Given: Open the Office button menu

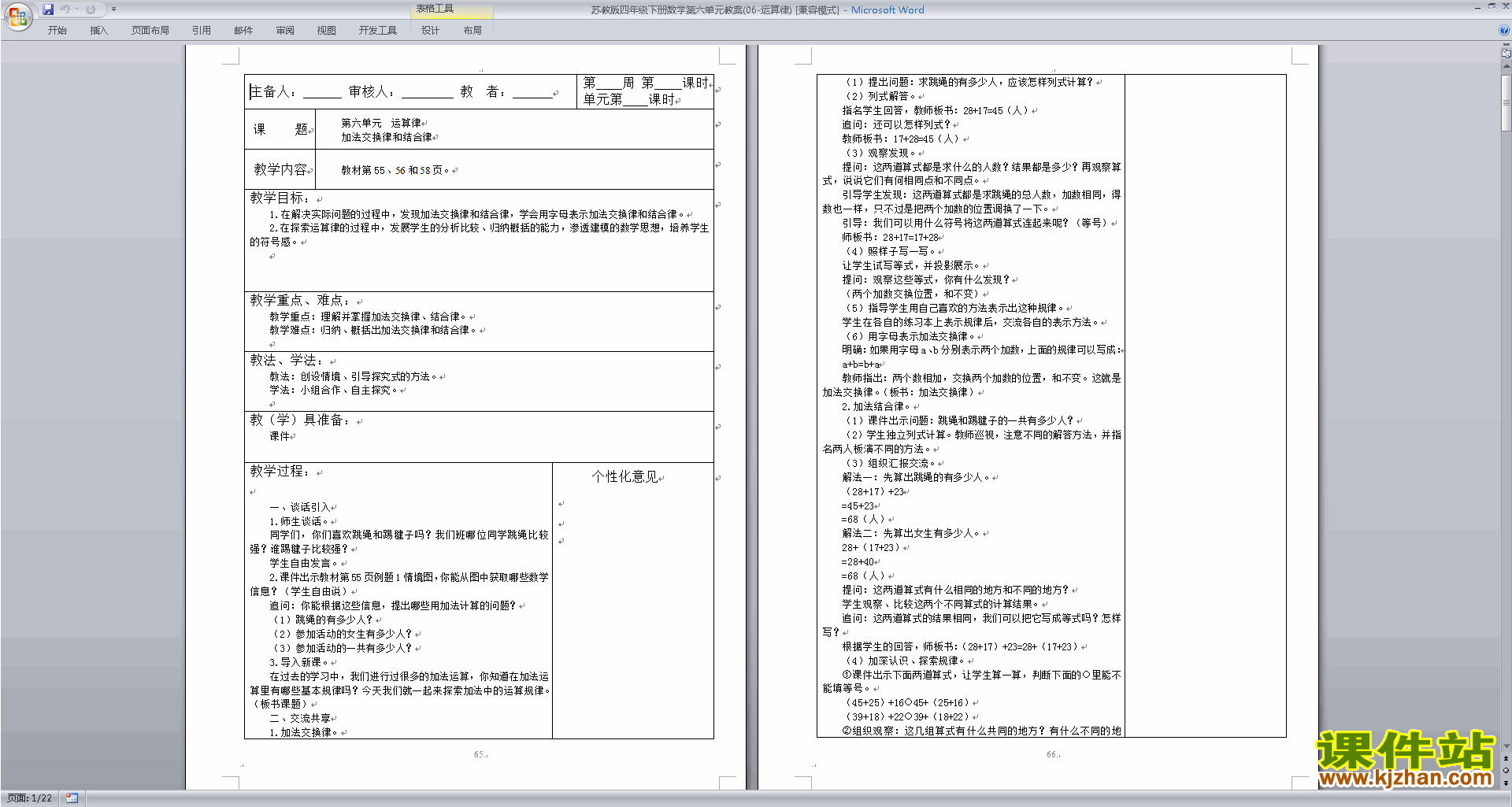Looking at the screenshot, I should [17, 17].
